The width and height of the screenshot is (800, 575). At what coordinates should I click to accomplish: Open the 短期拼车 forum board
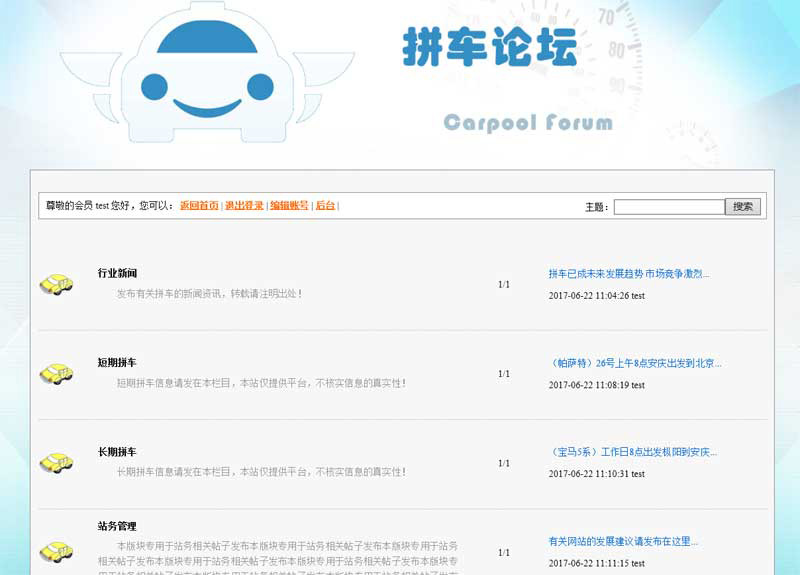(x=117, y=362)
